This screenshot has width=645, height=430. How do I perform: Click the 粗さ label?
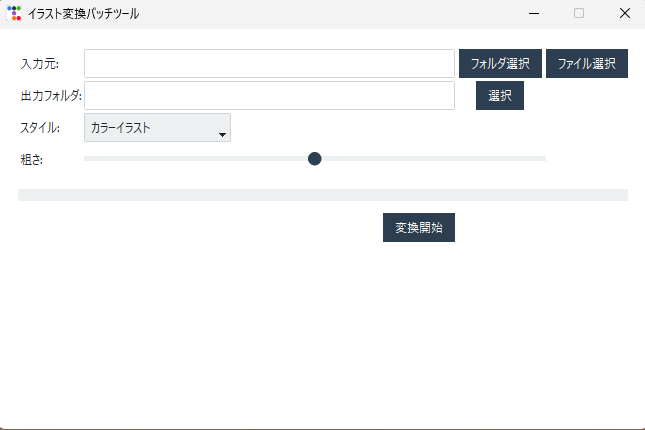coord(32,160)
